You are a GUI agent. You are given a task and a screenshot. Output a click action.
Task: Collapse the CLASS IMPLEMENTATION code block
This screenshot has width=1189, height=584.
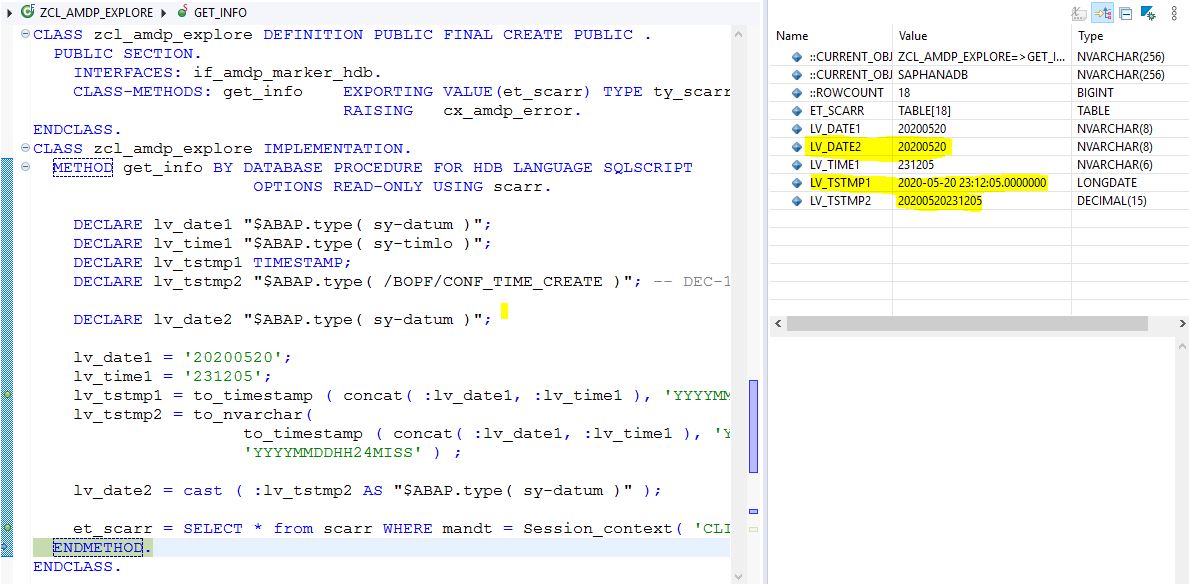(x=25, y=149)
